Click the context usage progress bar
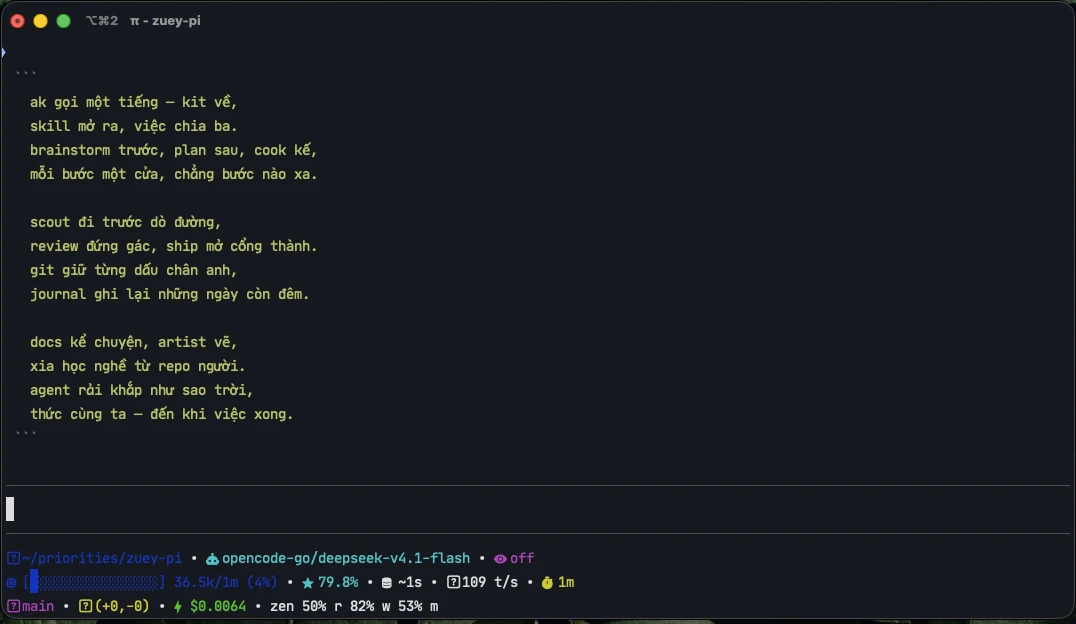Viewport: 1076px width, 624px height. click(95, 583)
